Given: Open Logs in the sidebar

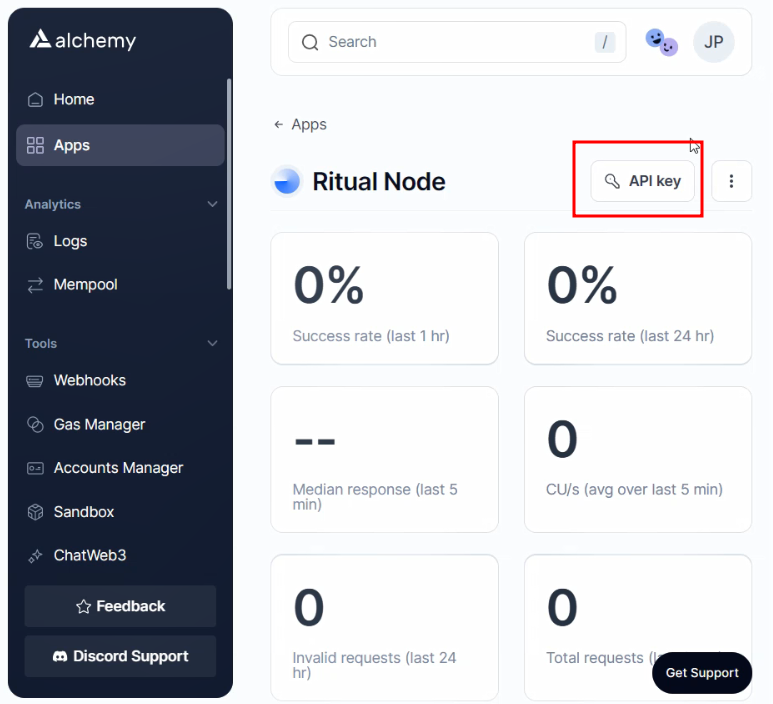Looking at the screenshot, I should point(120,241).
